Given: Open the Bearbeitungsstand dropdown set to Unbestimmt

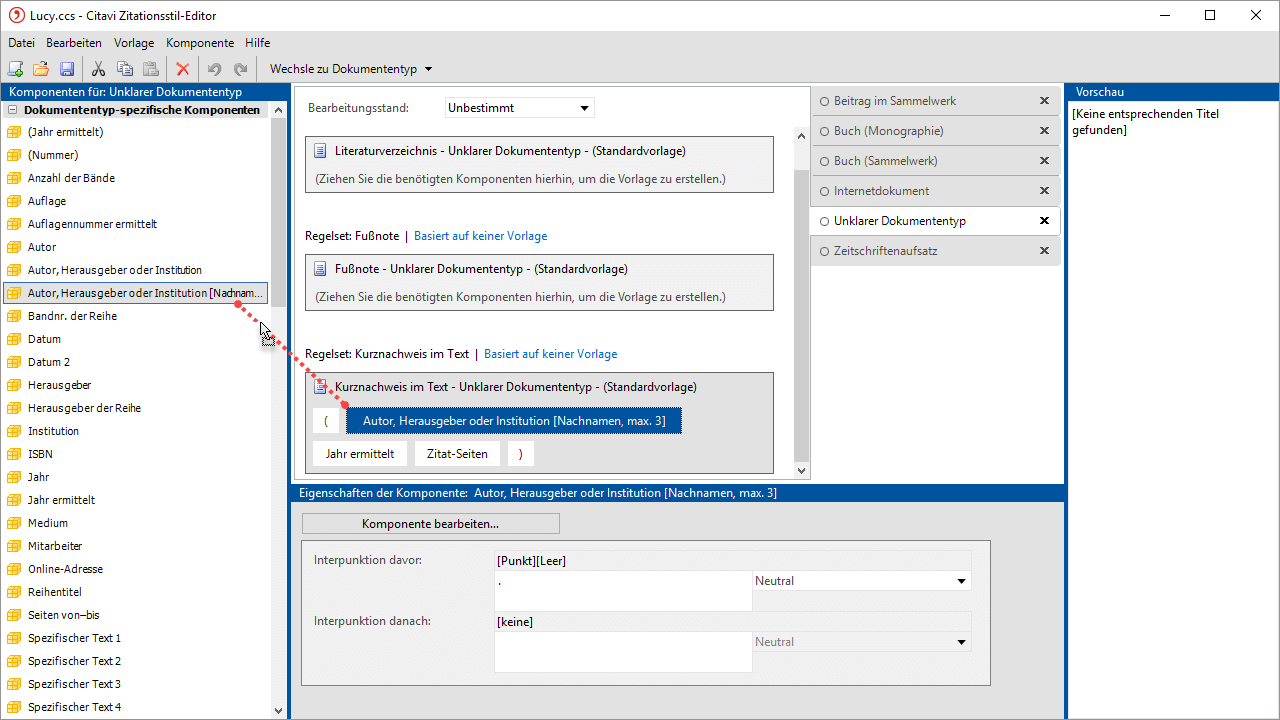Looking at the screenshot, I should tap(519, 108).
